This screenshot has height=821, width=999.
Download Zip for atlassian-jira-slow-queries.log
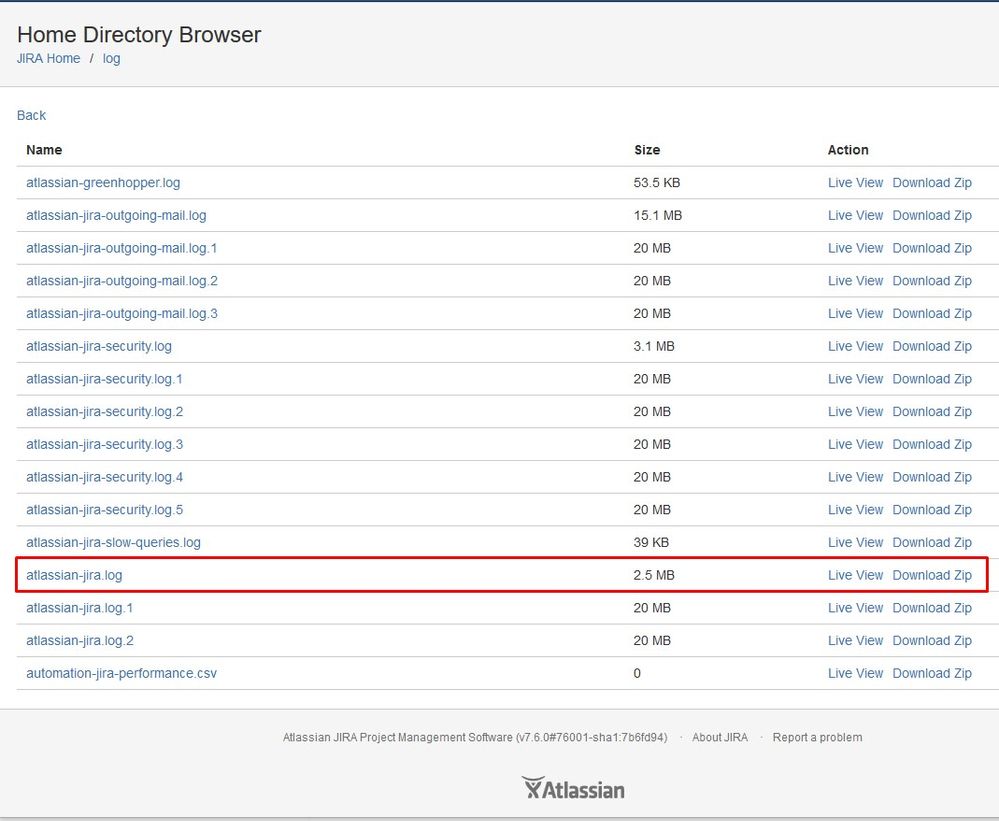[932, 543]
